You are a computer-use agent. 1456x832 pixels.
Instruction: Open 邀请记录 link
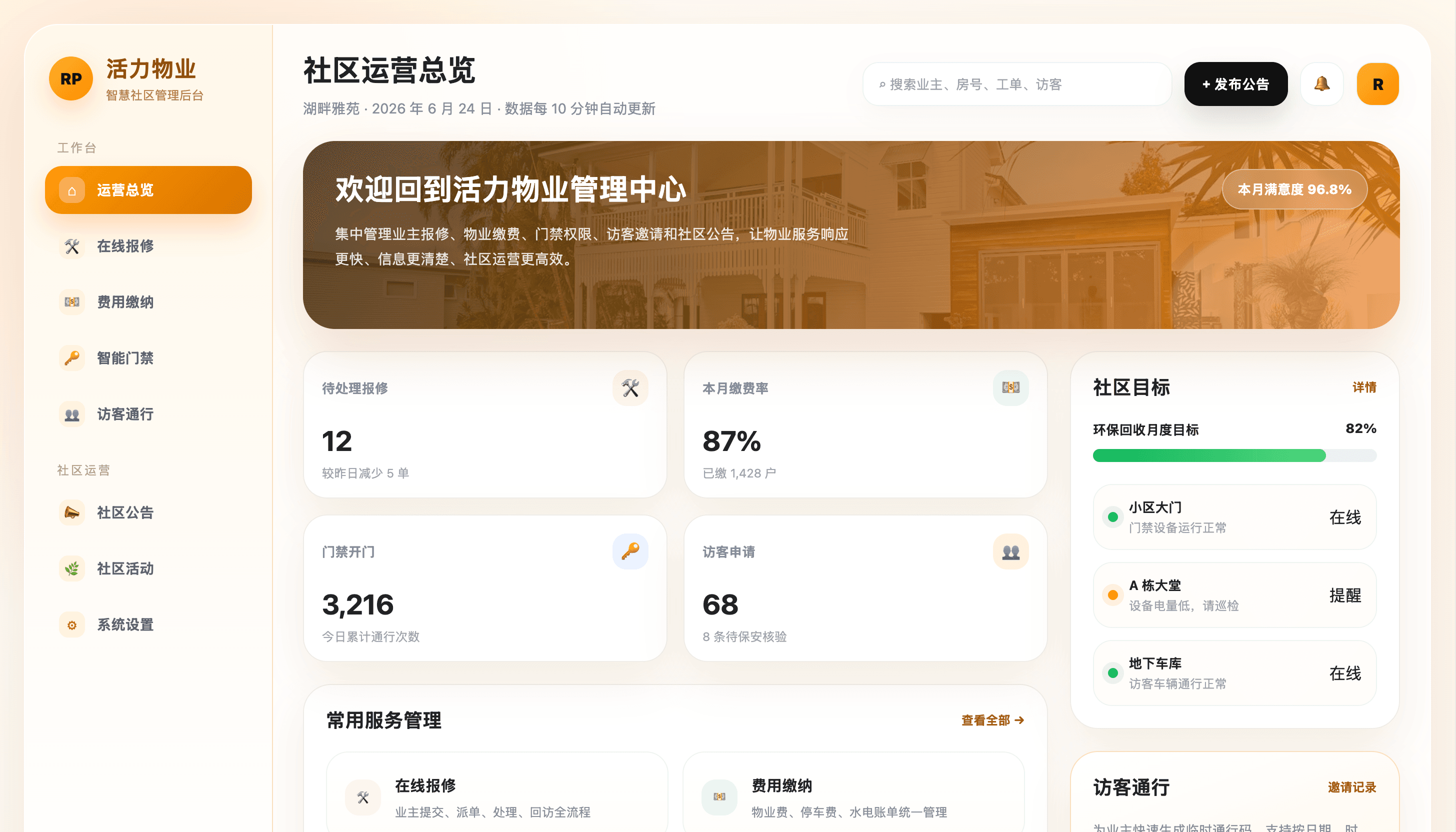1352,787
